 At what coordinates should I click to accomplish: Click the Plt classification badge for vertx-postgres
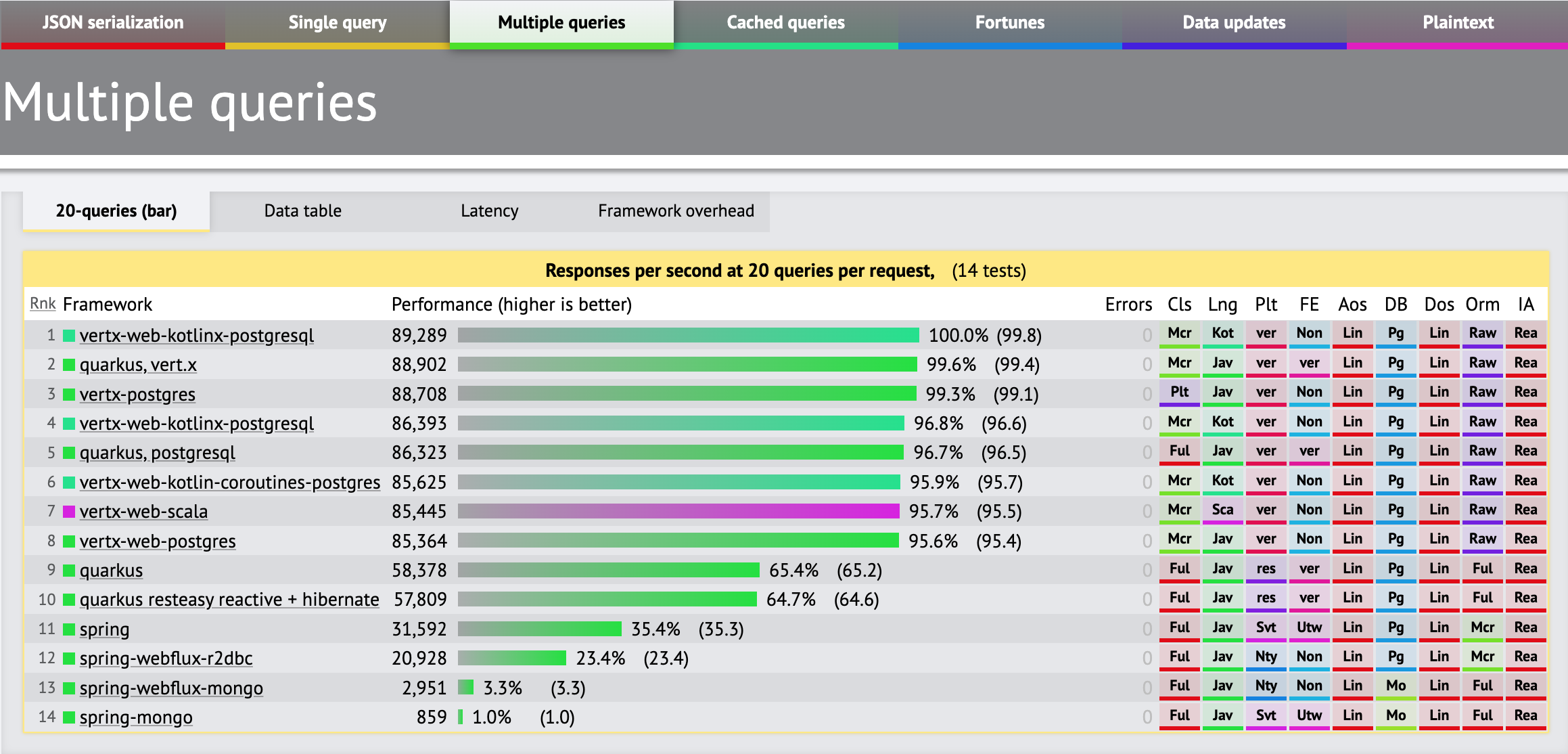[1179, 392]
